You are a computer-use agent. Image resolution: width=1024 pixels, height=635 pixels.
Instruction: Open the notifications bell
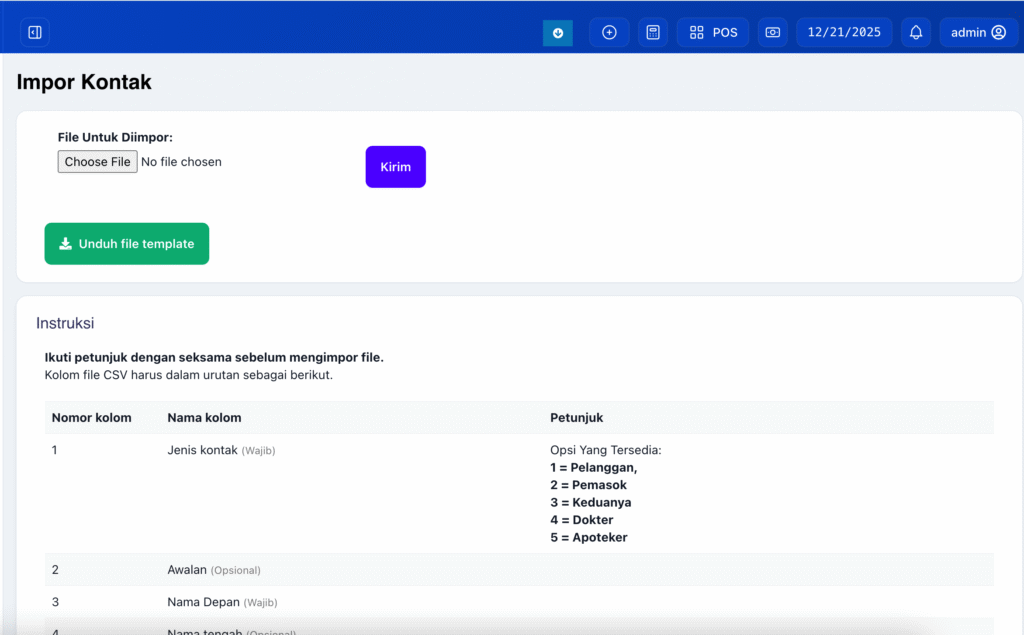tap(916, 33)
